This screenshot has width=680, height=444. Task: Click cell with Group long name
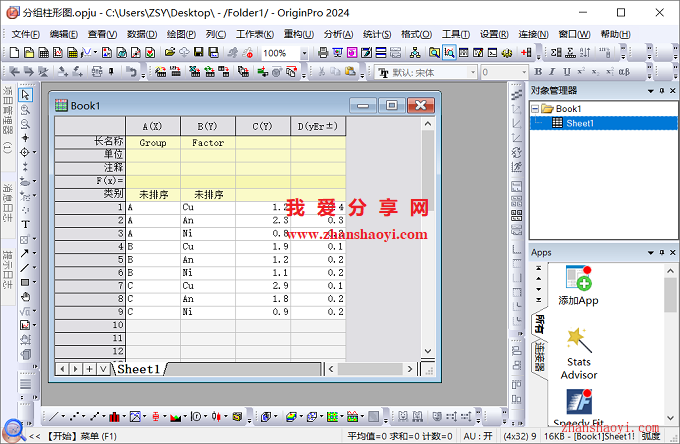point(153,143)
